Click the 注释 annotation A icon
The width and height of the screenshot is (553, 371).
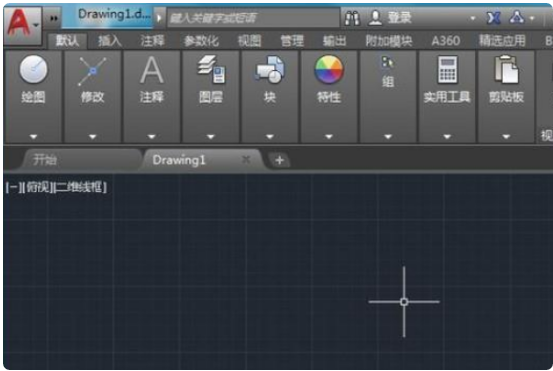tap(152, 70)
